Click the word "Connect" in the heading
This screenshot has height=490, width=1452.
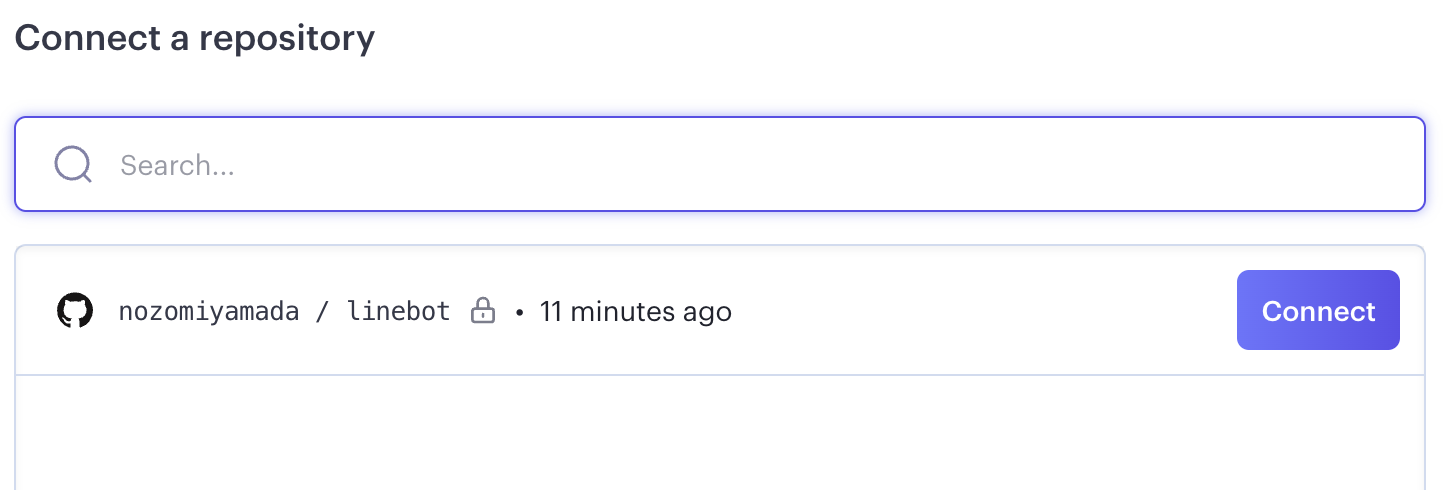click(x=78, y=38)
